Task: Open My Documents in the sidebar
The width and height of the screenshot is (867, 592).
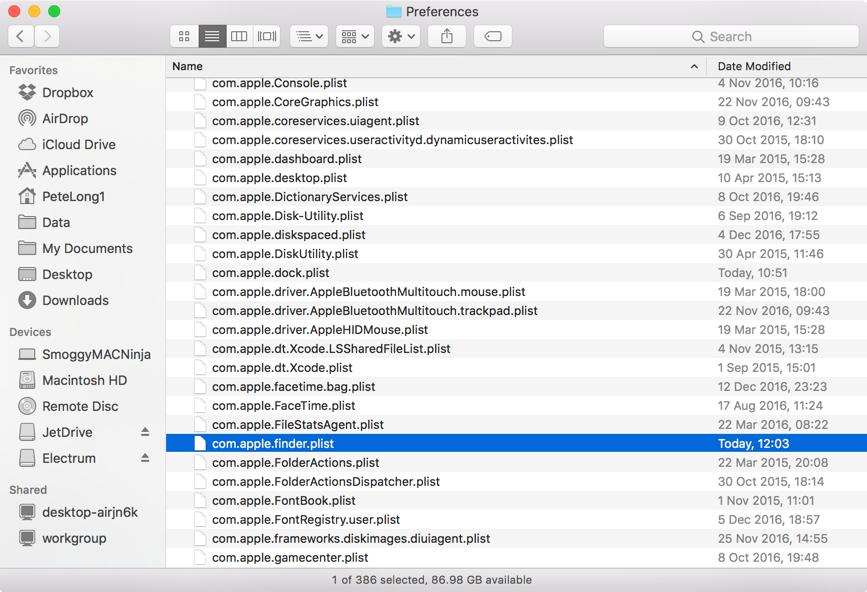Action: point(87,248)
